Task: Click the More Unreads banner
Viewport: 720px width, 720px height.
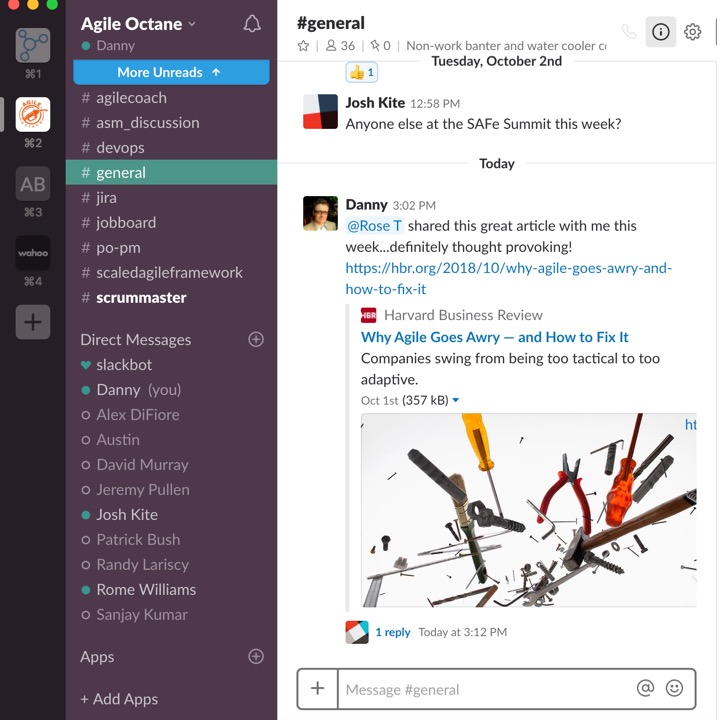Action: 171,72
